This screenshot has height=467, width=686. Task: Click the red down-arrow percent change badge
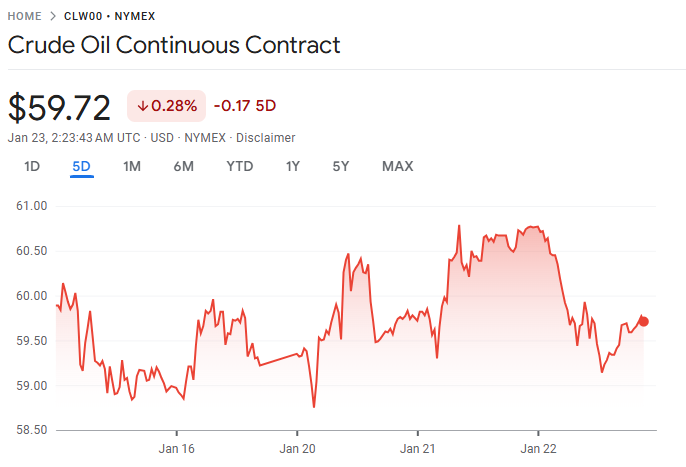166,105
